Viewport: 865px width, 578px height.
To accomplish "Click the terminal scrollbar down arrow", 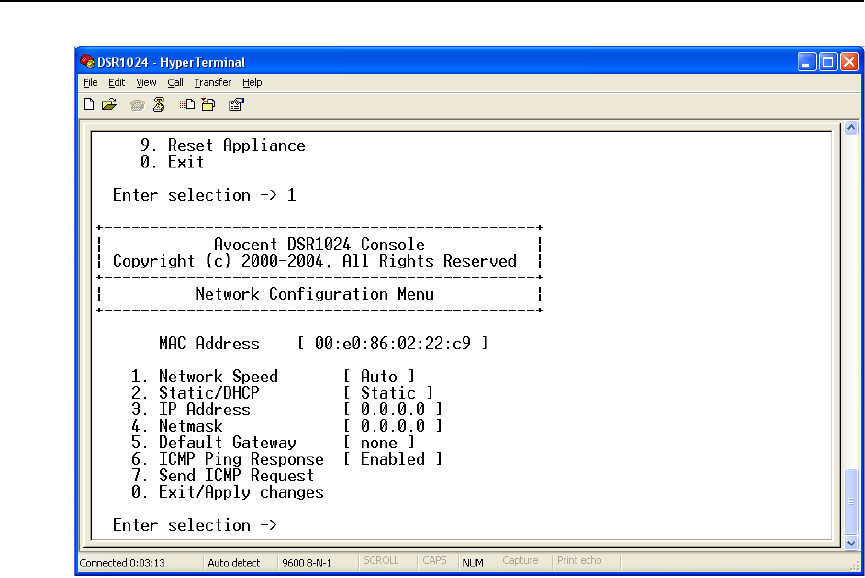I will [x=851, y=542].
